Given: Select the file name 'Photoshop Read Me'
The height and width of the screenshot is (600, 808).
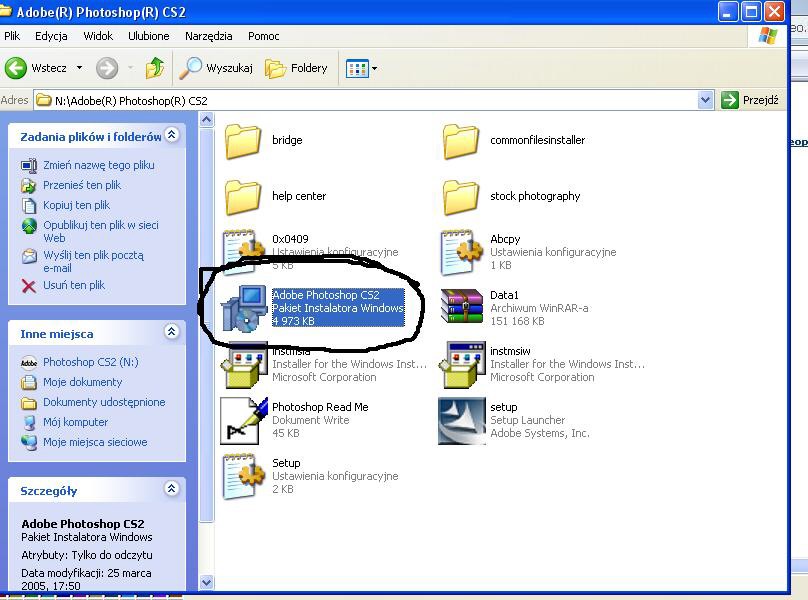Looking at the screenshot, I should tap(320, 407).
